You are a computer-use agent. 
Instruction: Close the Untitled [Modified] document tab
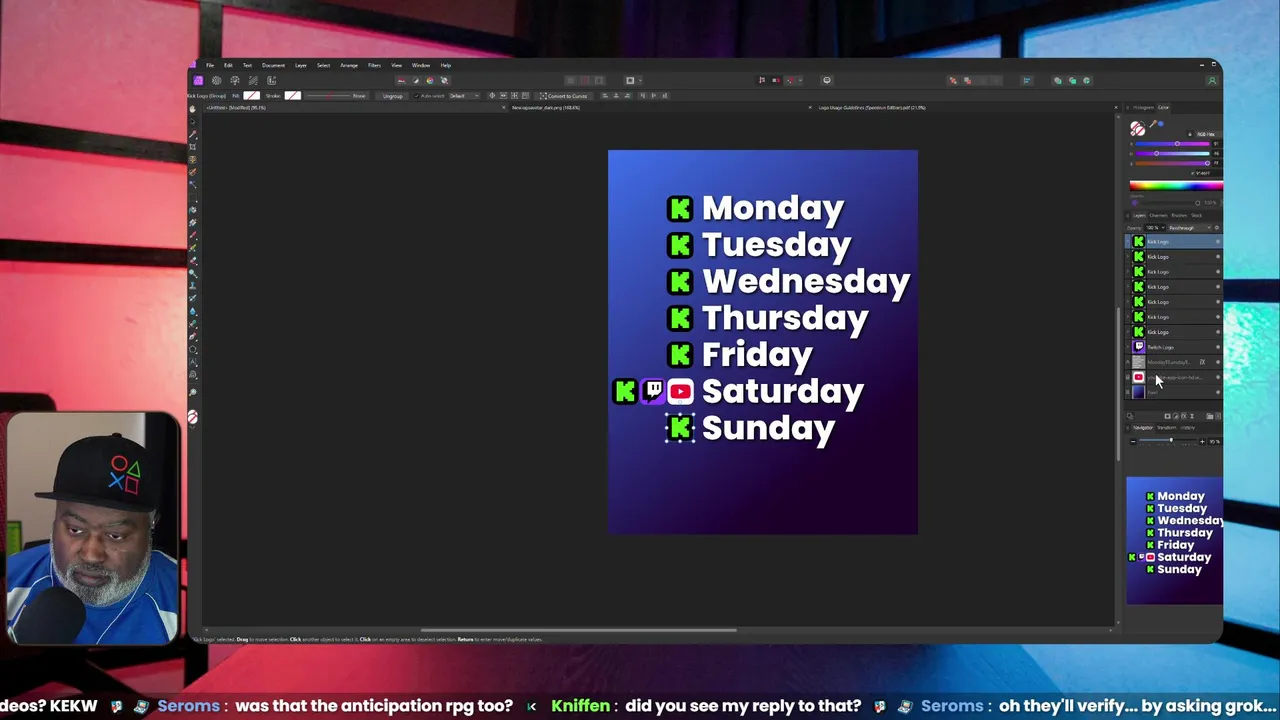[x=503, y=107]
